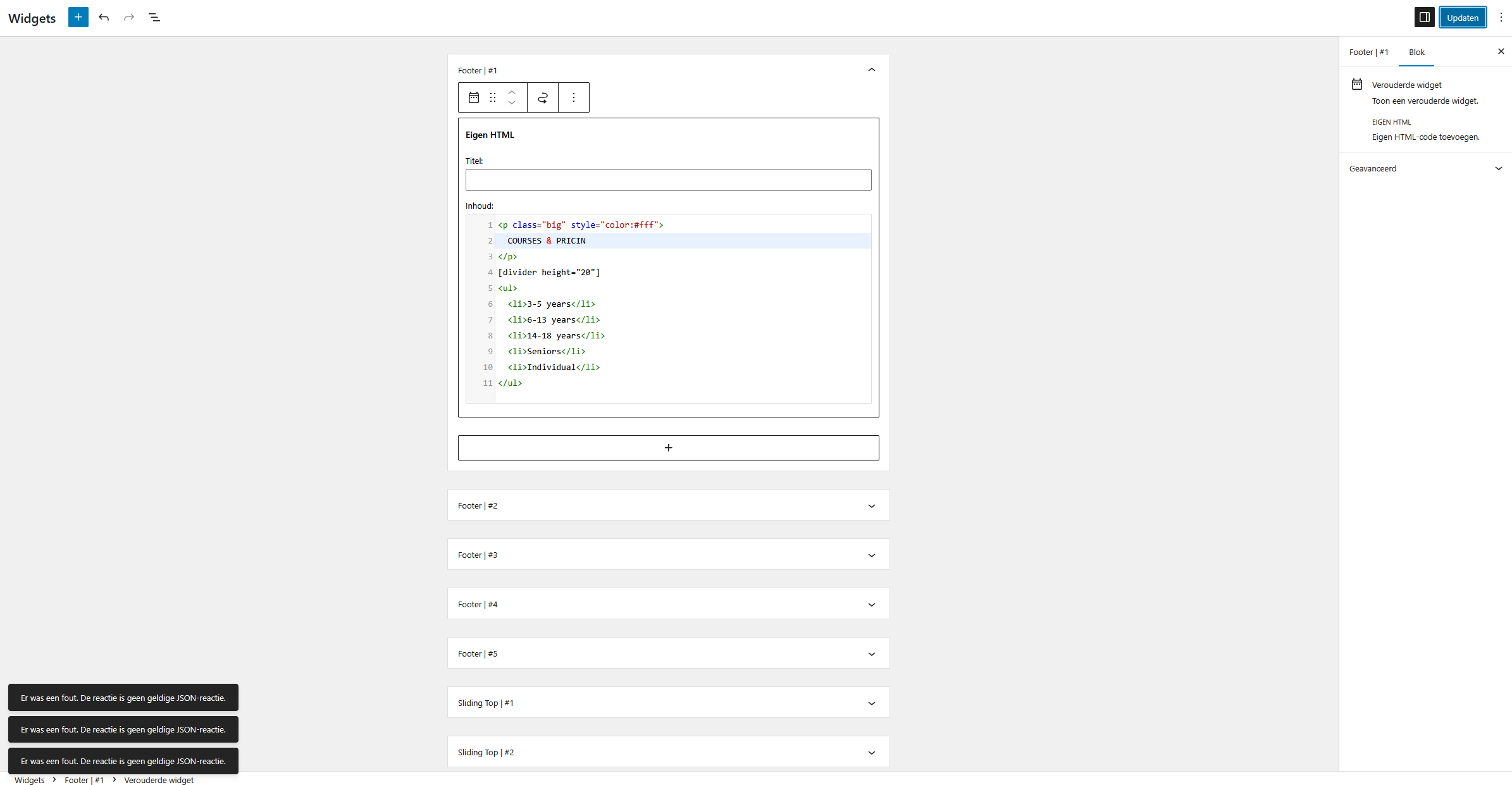Toggle the settings sidebar panel icon

pyautogui.click(x=1424, y=17)
